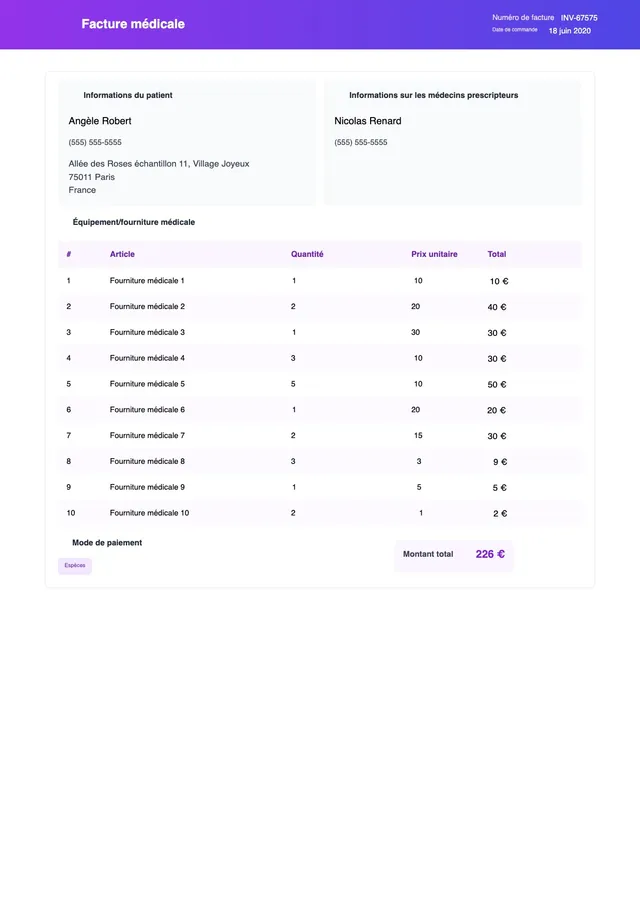This screenshot has width=640, height=905.
Task: Click the total amount 226 €
Action: pos(490,554)
